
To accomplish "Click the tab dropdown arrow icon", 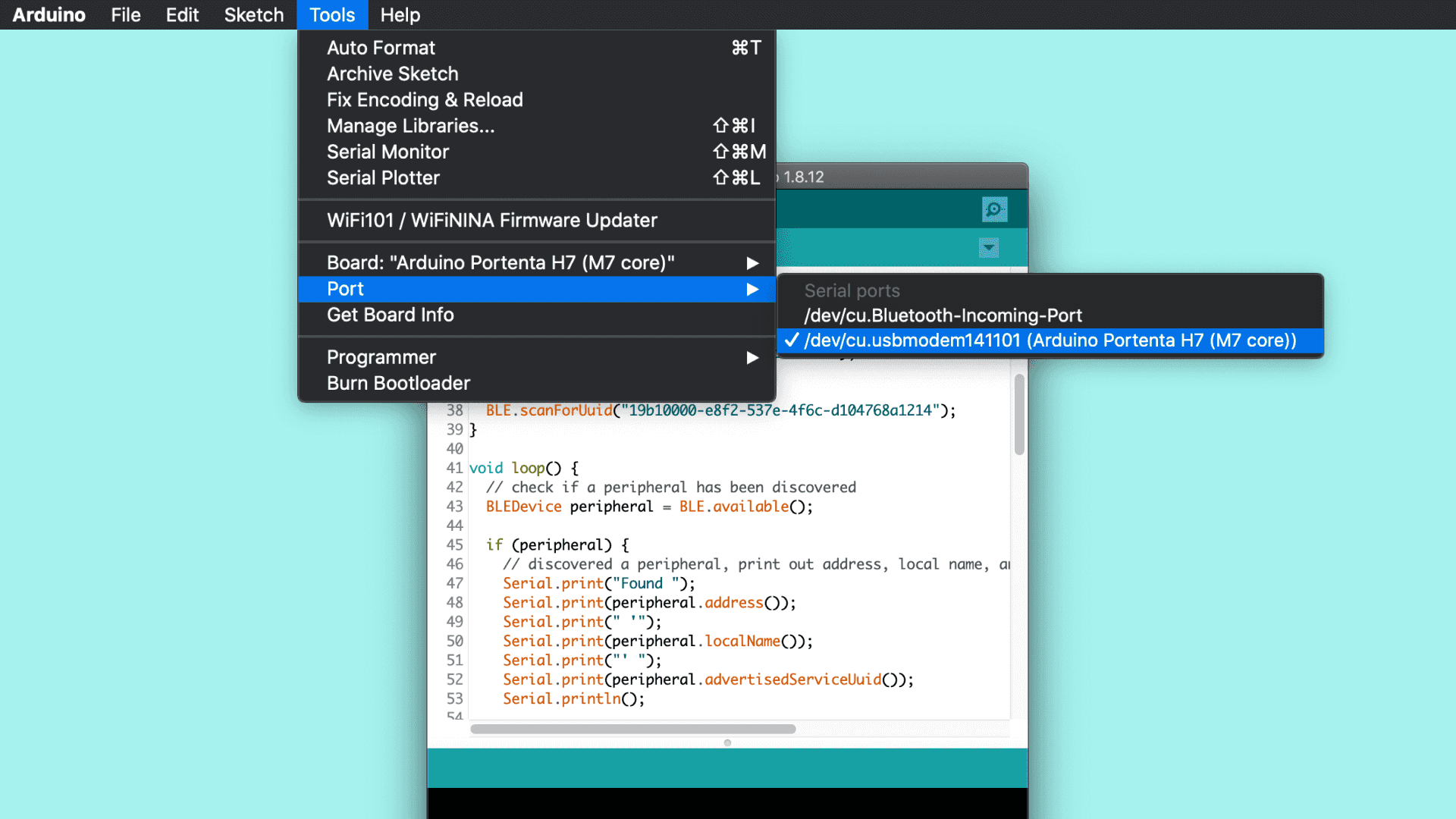I will tap(988, 247).
